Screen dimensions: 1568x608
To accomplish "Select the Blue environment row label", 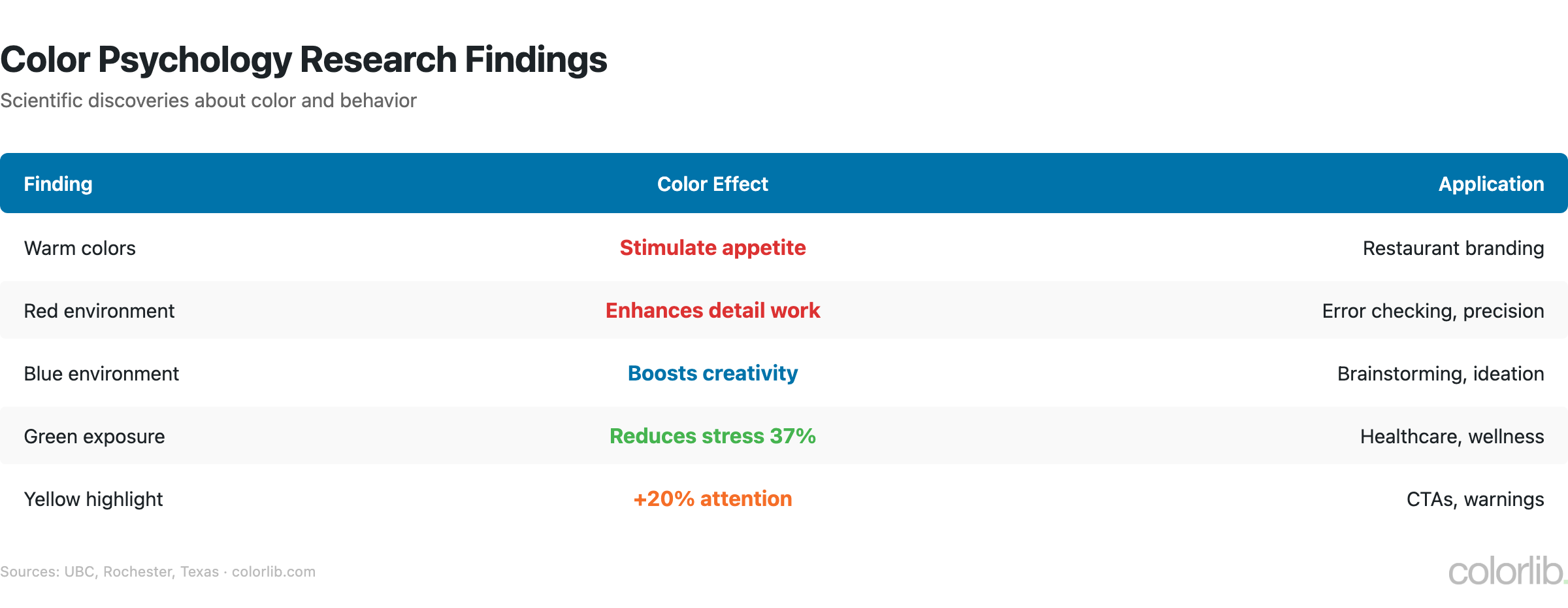I will 101,374.
